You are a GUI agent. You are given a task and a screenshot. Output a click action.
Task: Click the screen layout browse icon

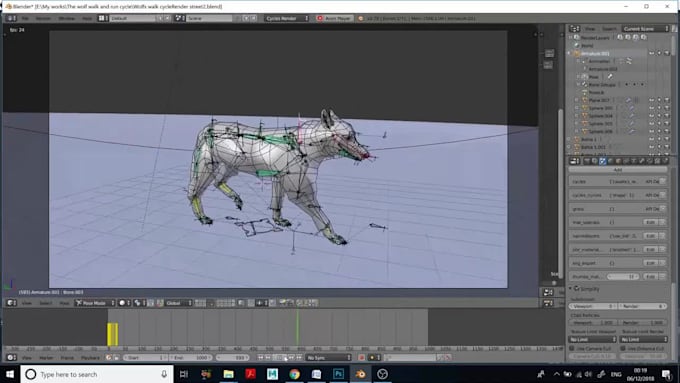[103, 18]
